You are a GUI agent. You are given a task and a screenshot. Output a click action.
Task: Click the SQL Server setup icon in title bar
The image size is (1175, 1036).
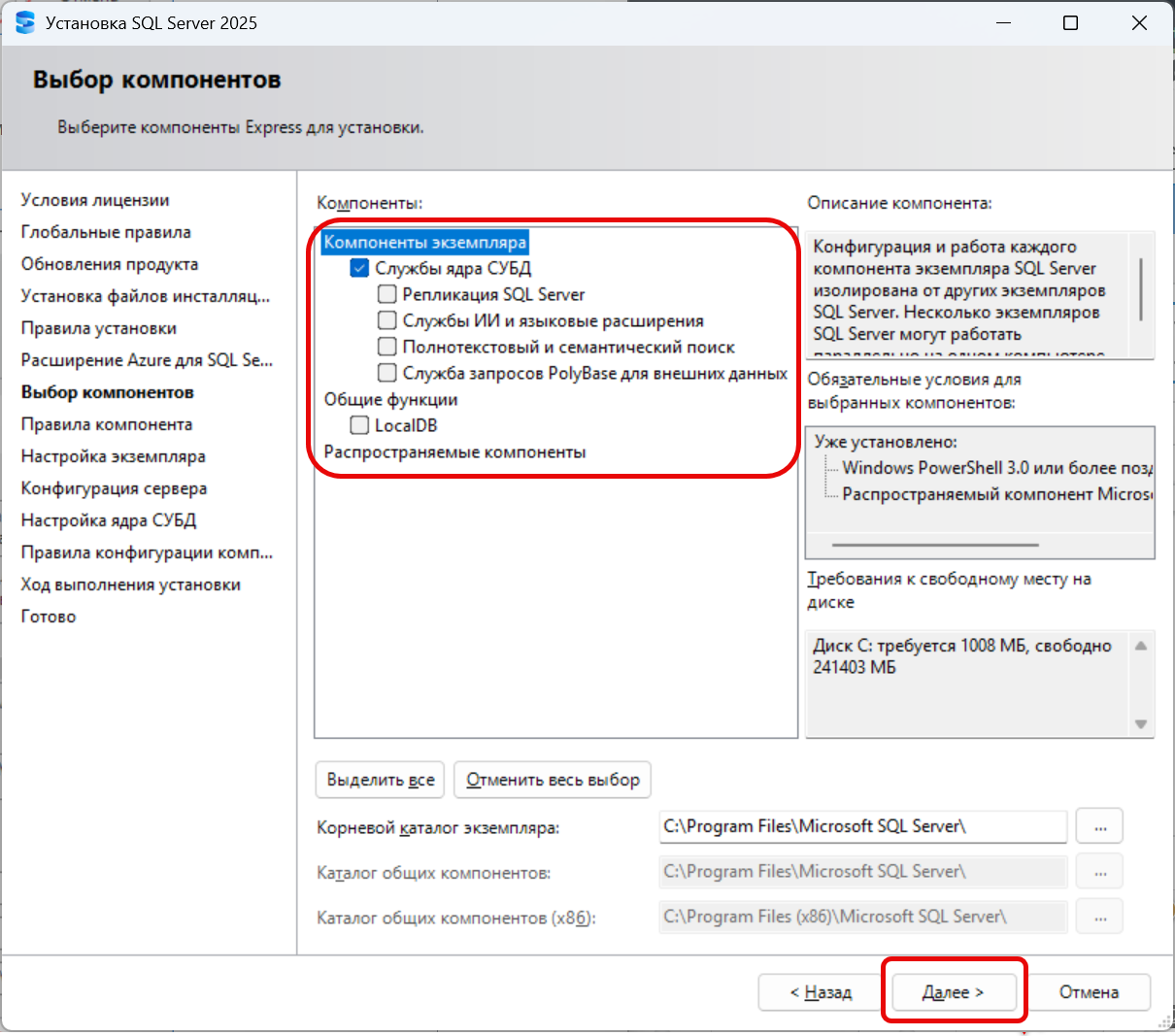24,22
